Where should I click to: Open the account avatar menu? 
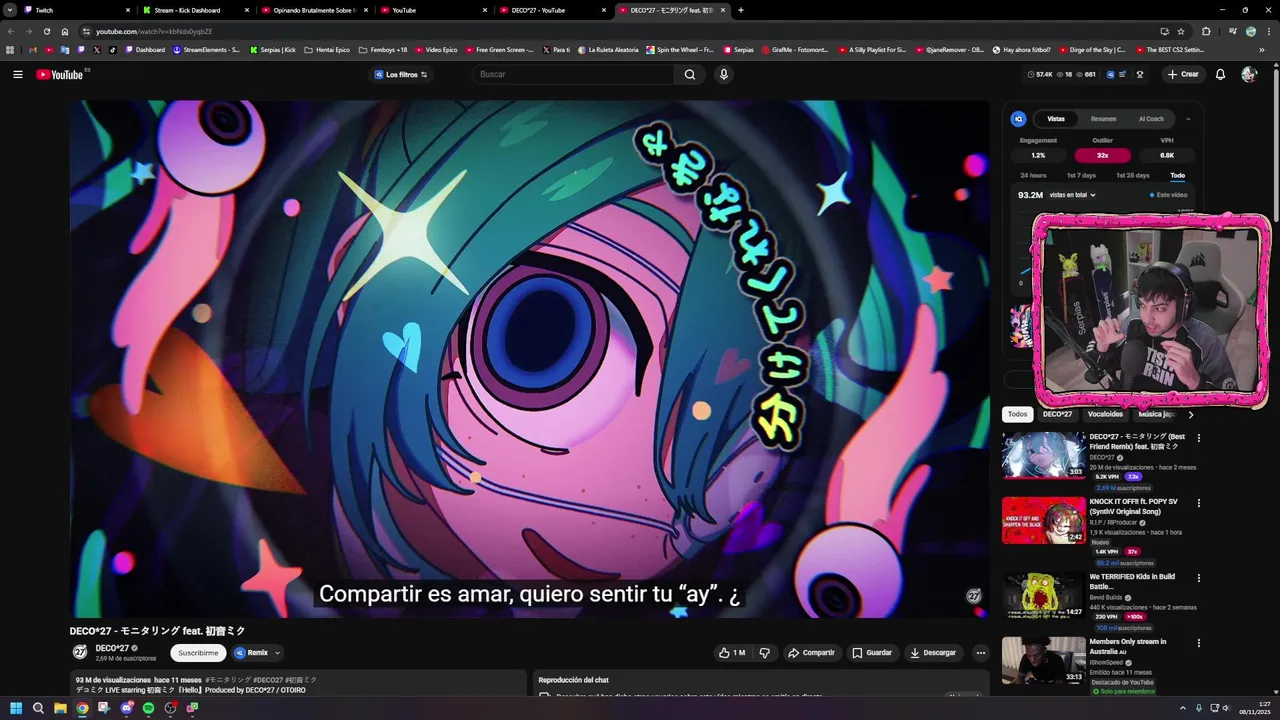pos(1249,74)
